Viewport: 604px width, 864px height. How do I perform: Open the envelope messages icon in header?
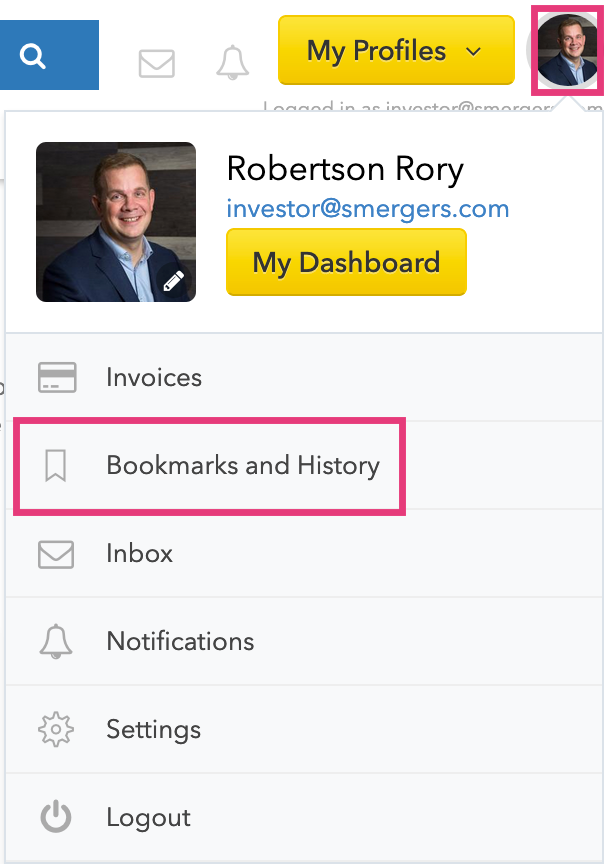pyautogui.click(x=157, y=63)
